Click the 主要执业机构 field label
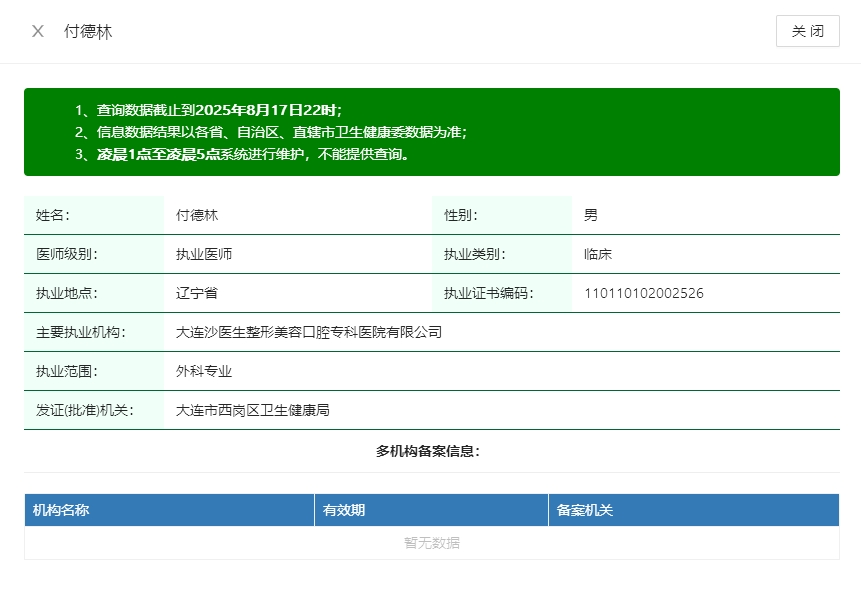Screen dimensions: 861x612 click(81, 332)
